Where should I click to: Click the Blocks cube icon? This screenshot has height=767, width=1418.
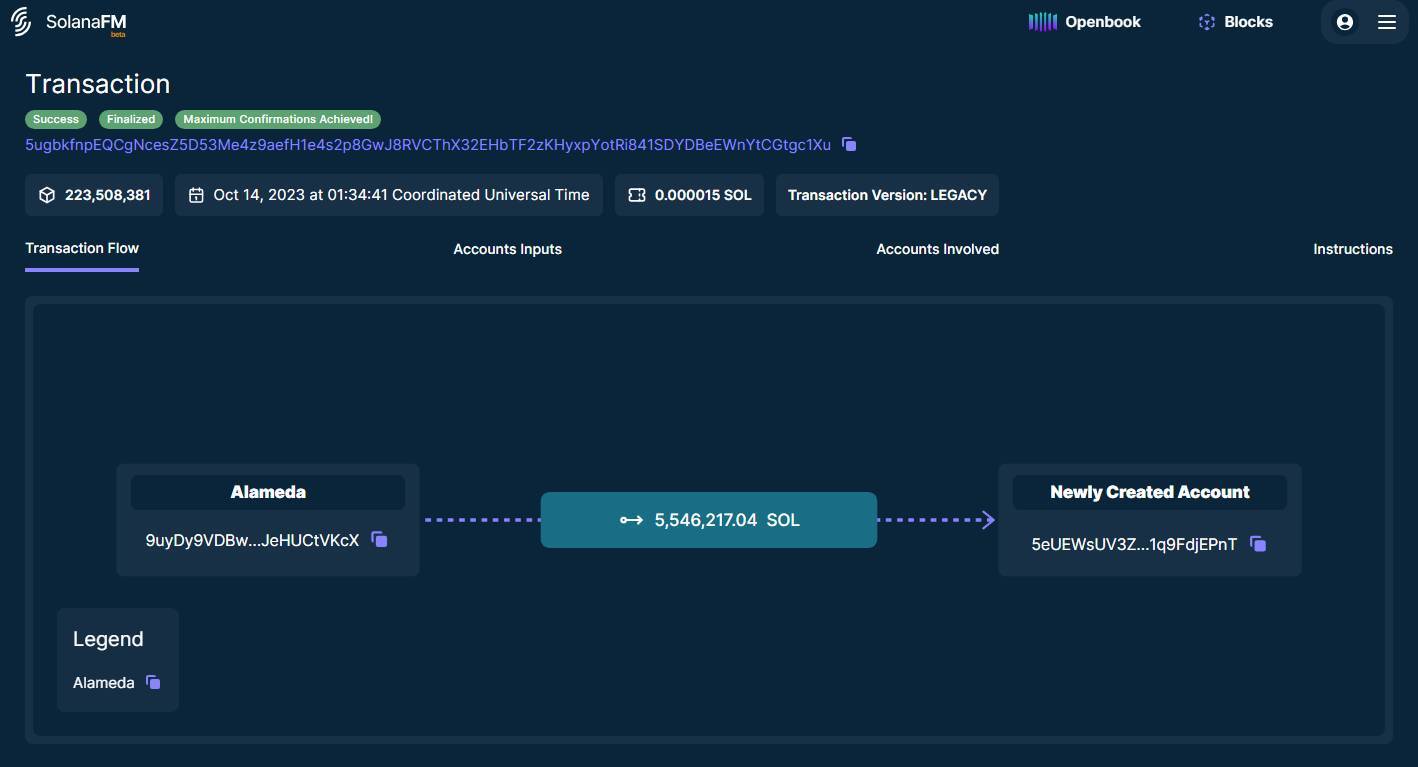pos(1206,22)
